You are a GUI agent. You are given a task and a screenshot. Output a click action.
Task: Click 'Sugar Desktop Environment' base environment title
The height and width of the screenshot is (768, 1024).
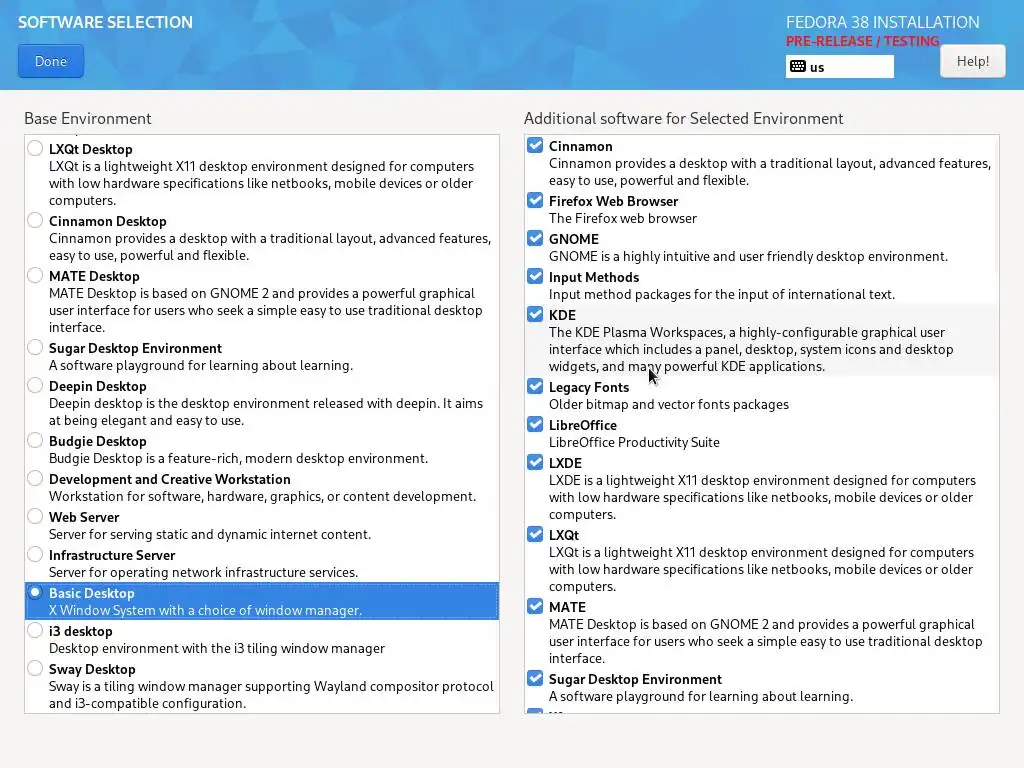pyautogui.click(x=135, y=348)
